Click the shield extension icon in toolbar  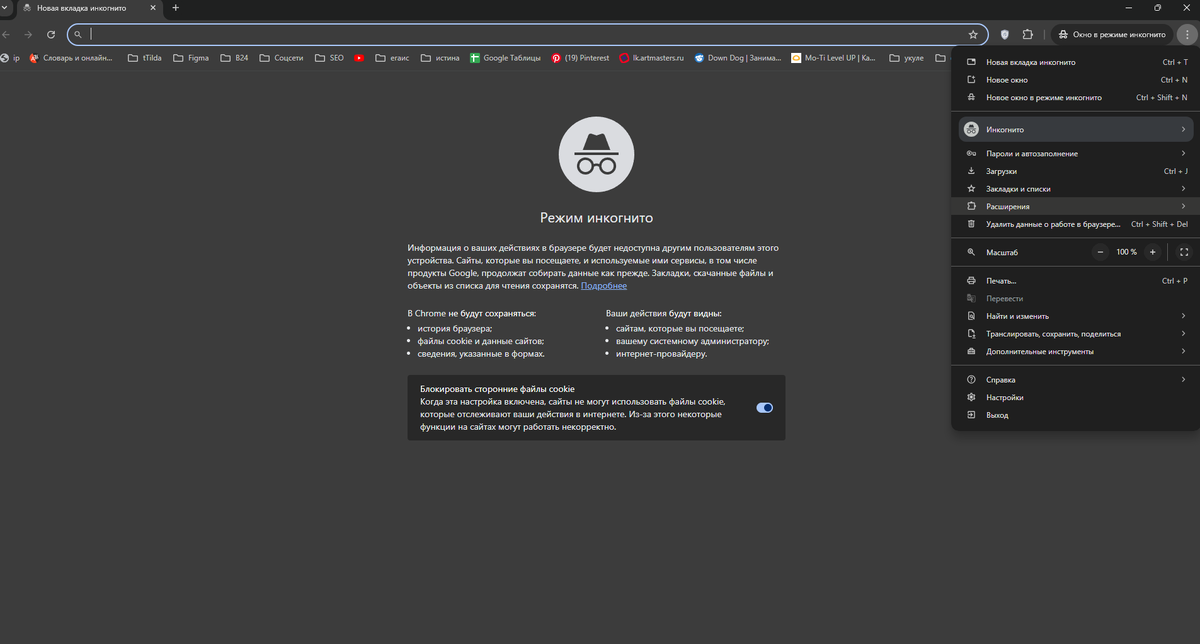1005,34
